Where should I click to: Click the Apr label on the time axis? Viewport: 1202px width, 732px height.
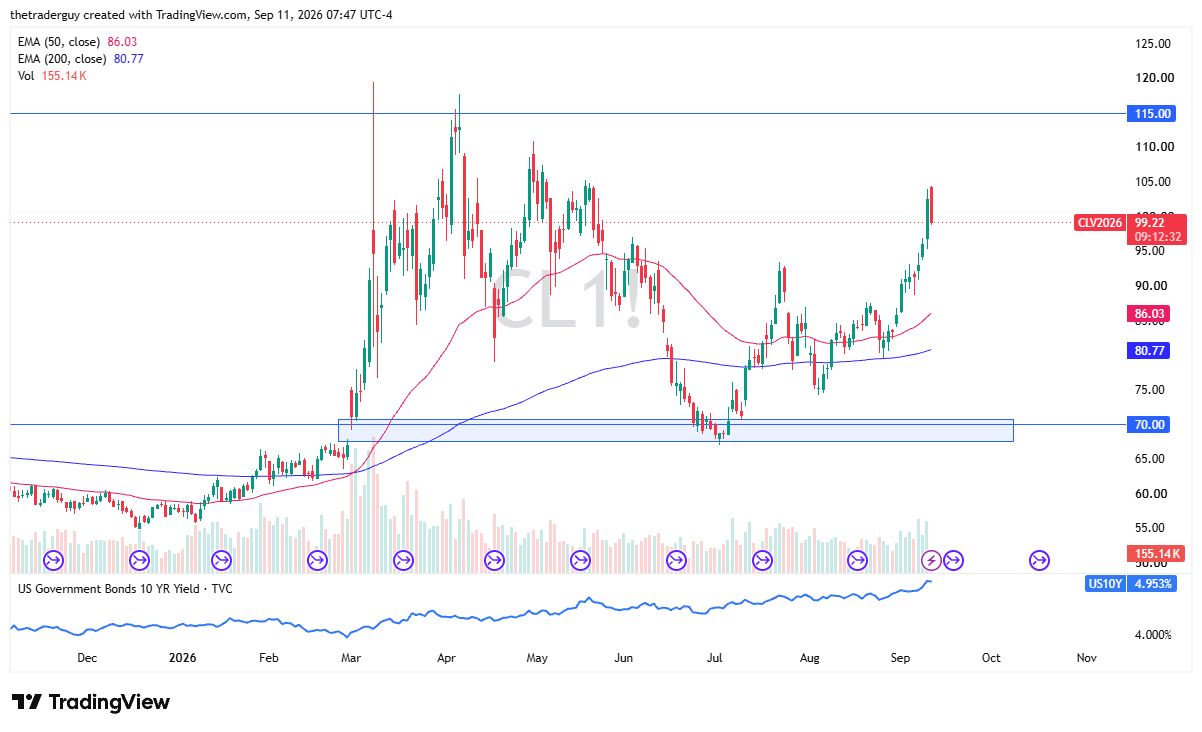tap(447, 658)
